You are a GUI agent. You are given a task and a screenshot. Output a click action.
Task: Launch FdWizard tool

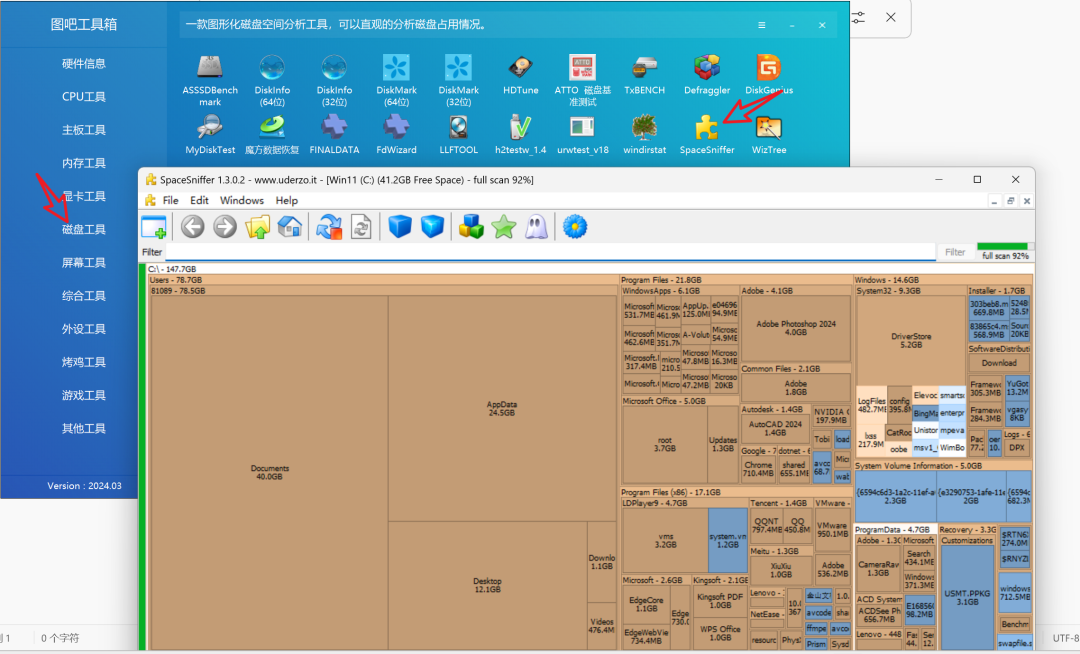point(396,134)
